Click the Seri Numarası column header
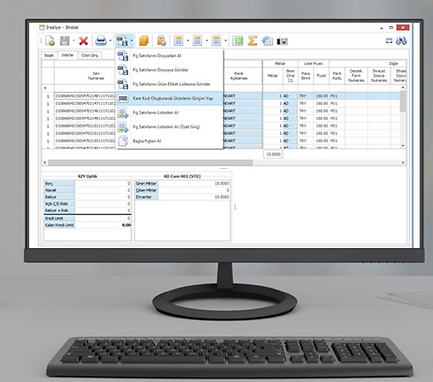Viewport: 433px width, 382px height. [x=96, y=76]
